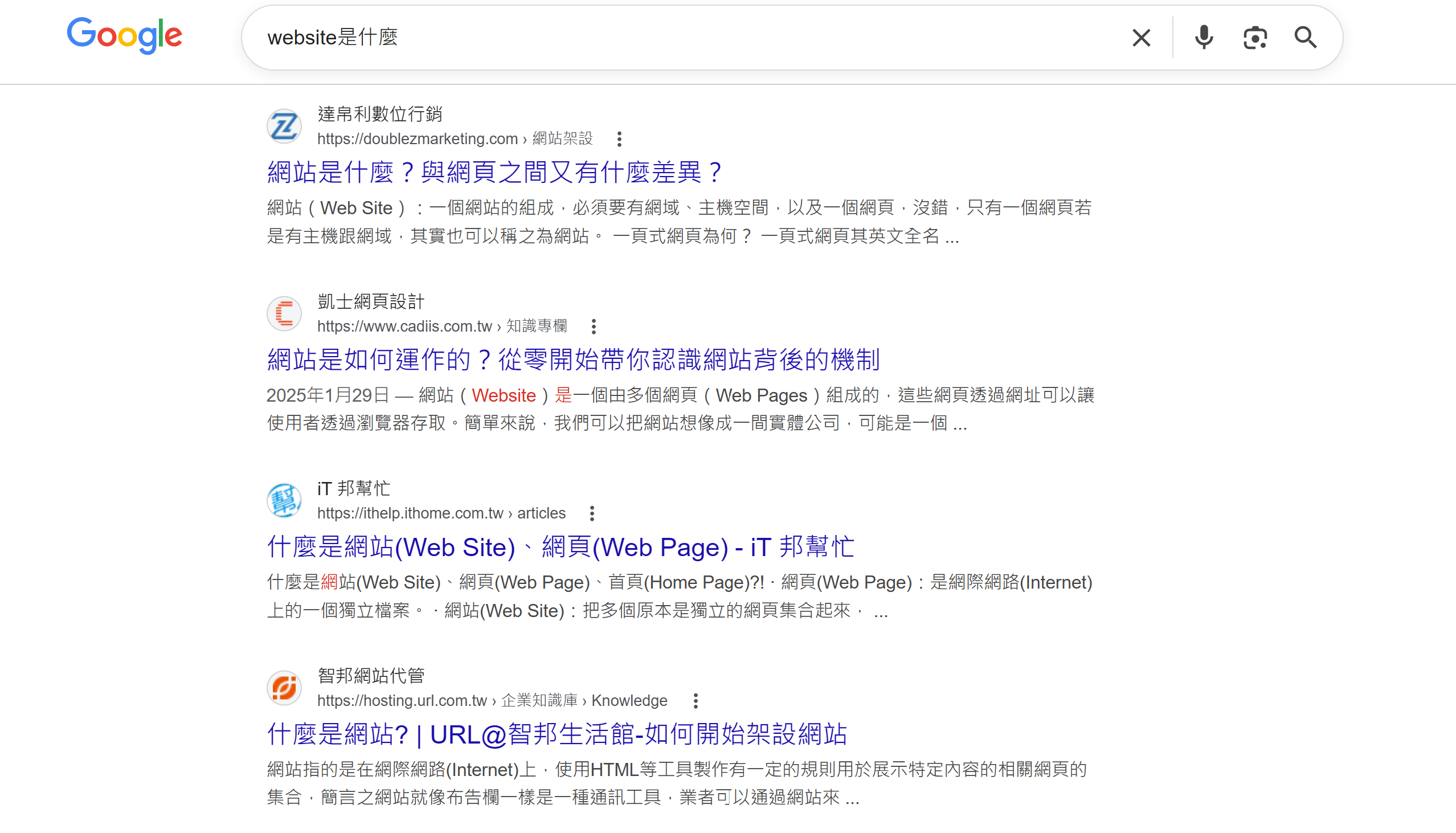Start voice search with microphone icon
The image size is (1456, 833).
(x=1204, y=38)
